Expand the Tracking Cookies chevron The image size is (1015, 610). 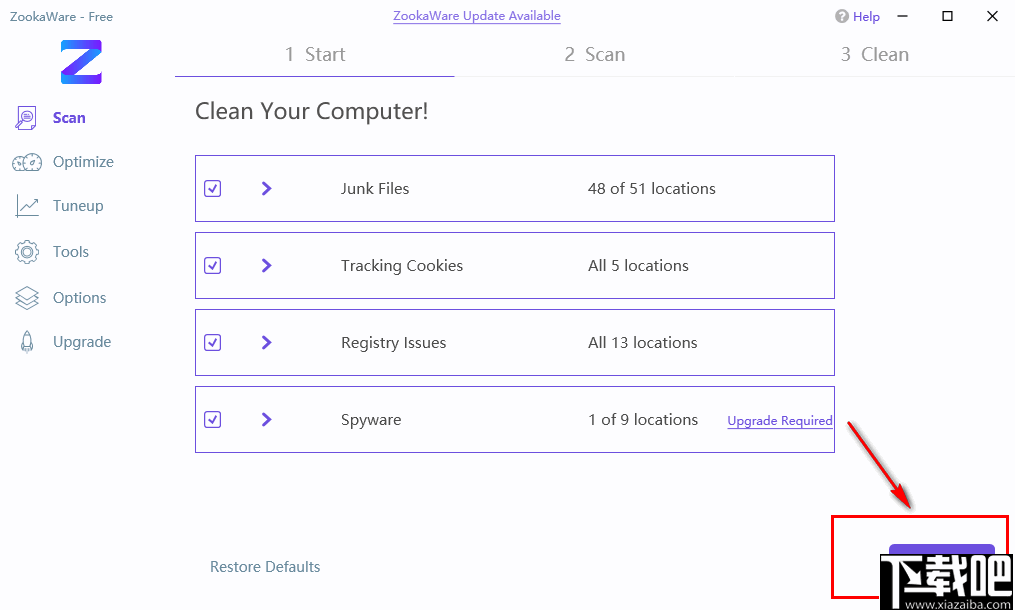(x=266, y=265)
